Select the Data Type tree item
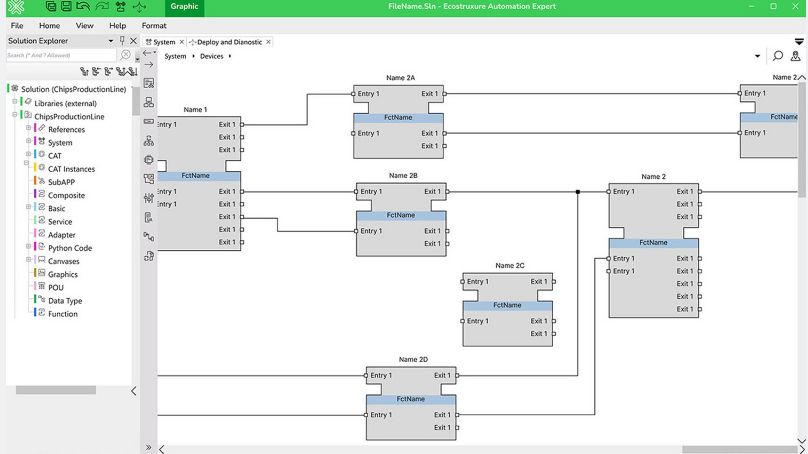 click(65, 300)
